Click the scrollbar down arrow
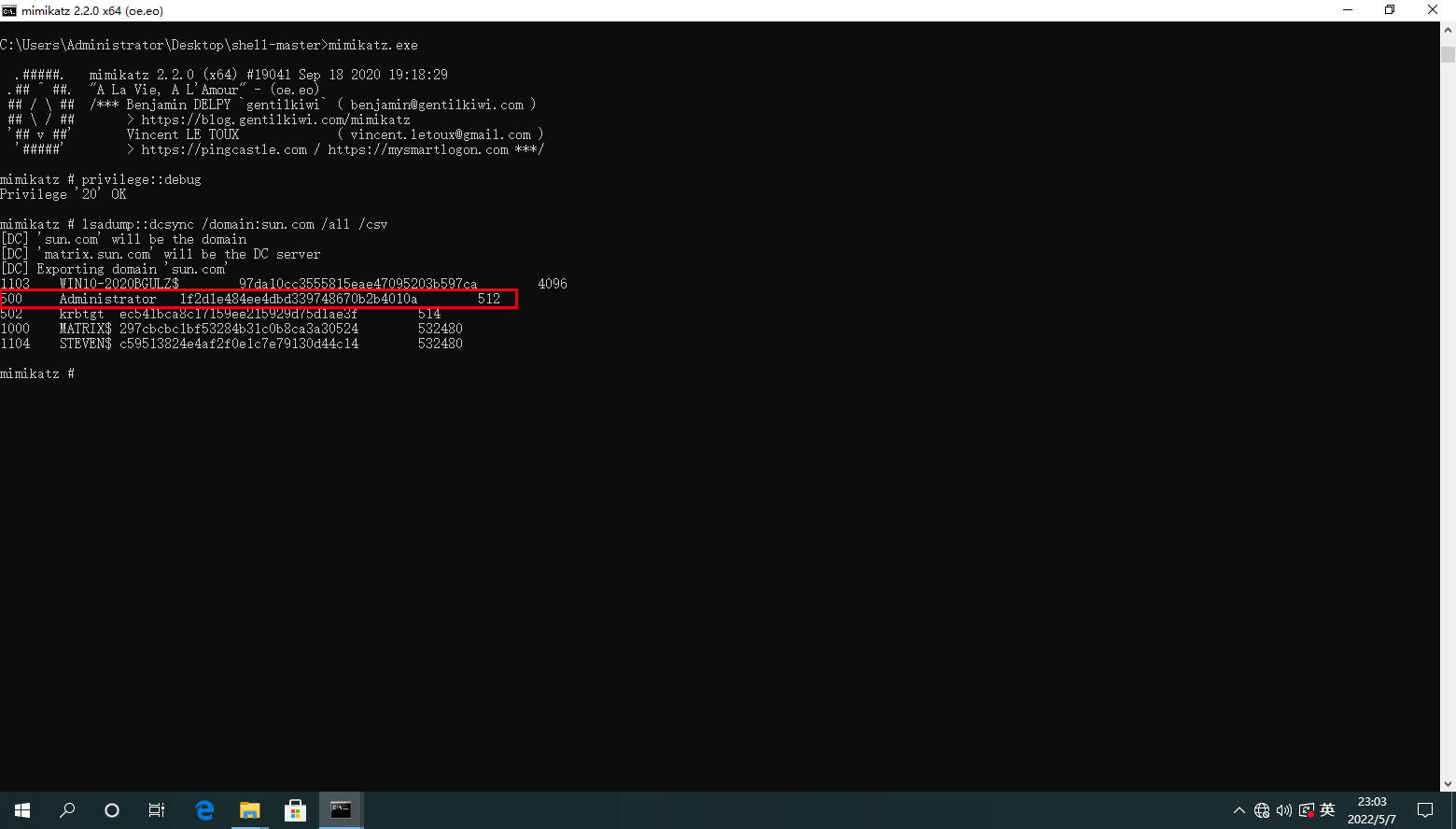This screenshot has height=829, width=1456. [1448, 784]
